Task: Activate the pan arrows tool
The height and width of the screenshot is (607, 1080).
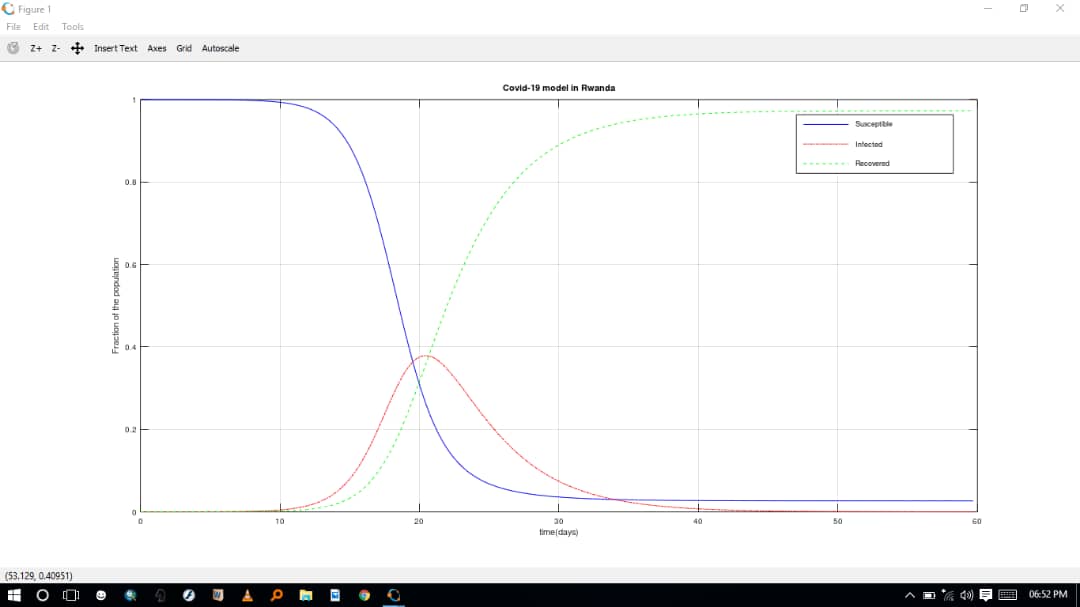Action: 77,48
